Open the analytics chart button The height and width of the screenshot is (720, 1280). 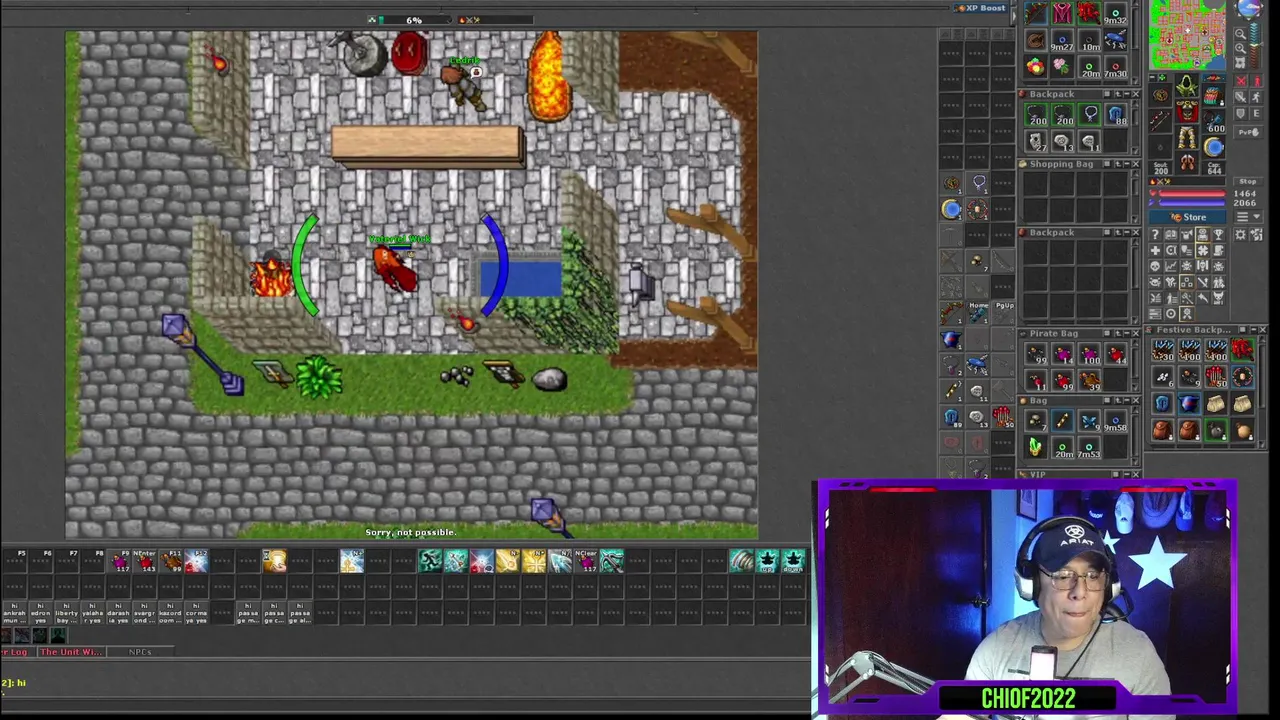(x=1171, y=266)
